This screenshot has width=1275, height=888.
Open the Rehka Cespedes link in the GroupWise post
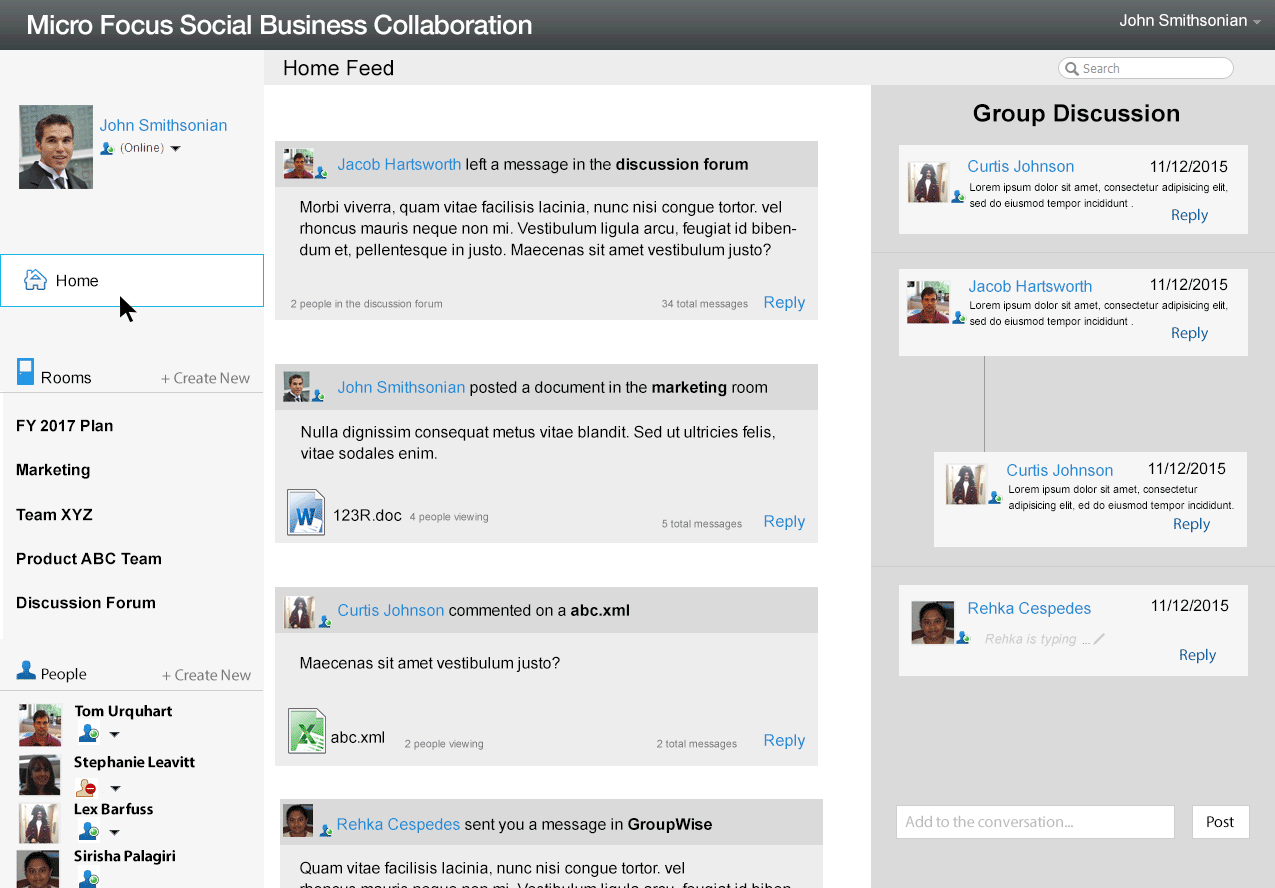pyautogui.click(x=398, y=825)
